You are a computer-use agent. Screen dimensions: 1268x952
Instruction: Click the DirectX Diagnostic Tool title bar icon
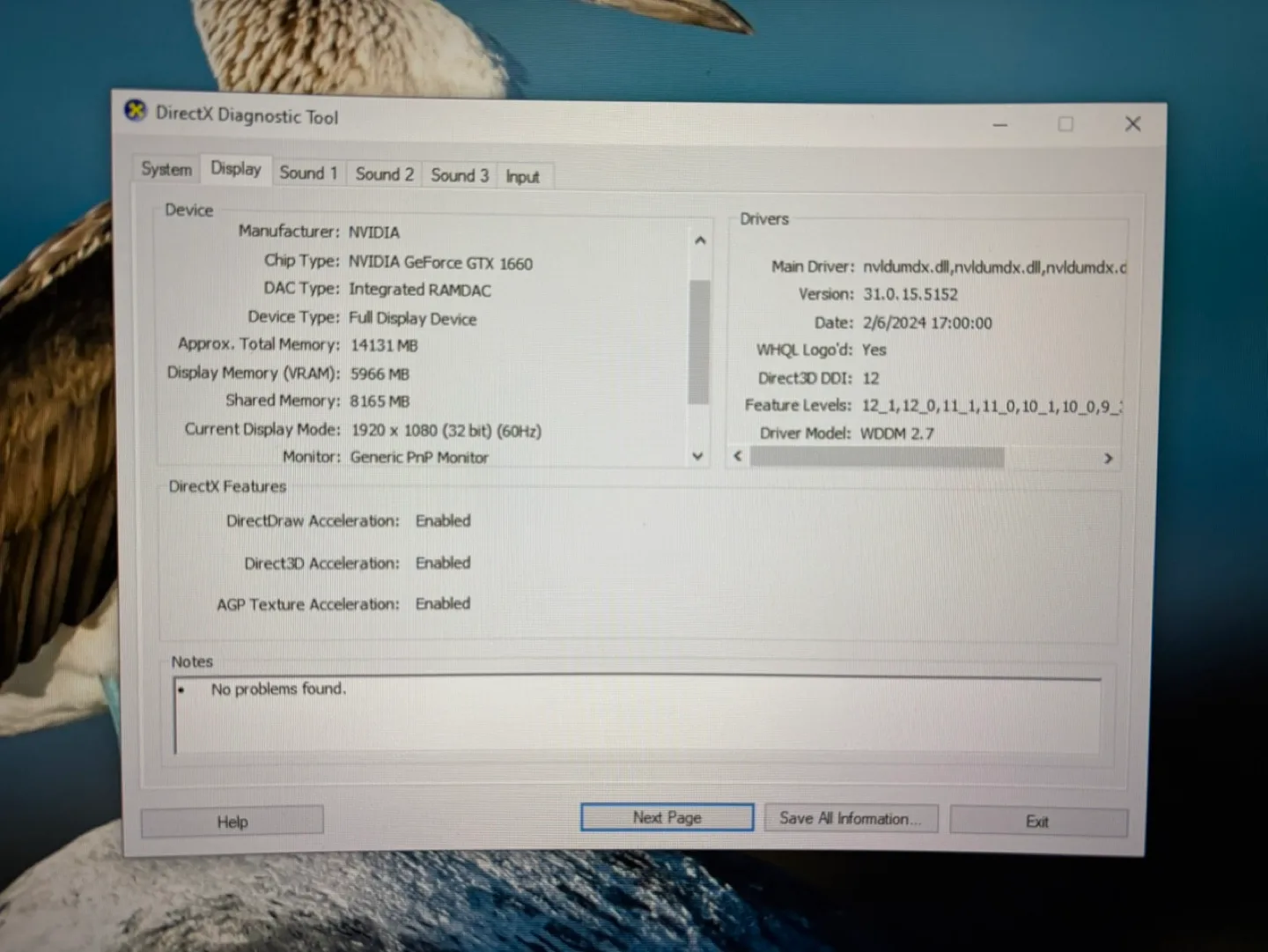pyautogui.click(x=135, y=111)
